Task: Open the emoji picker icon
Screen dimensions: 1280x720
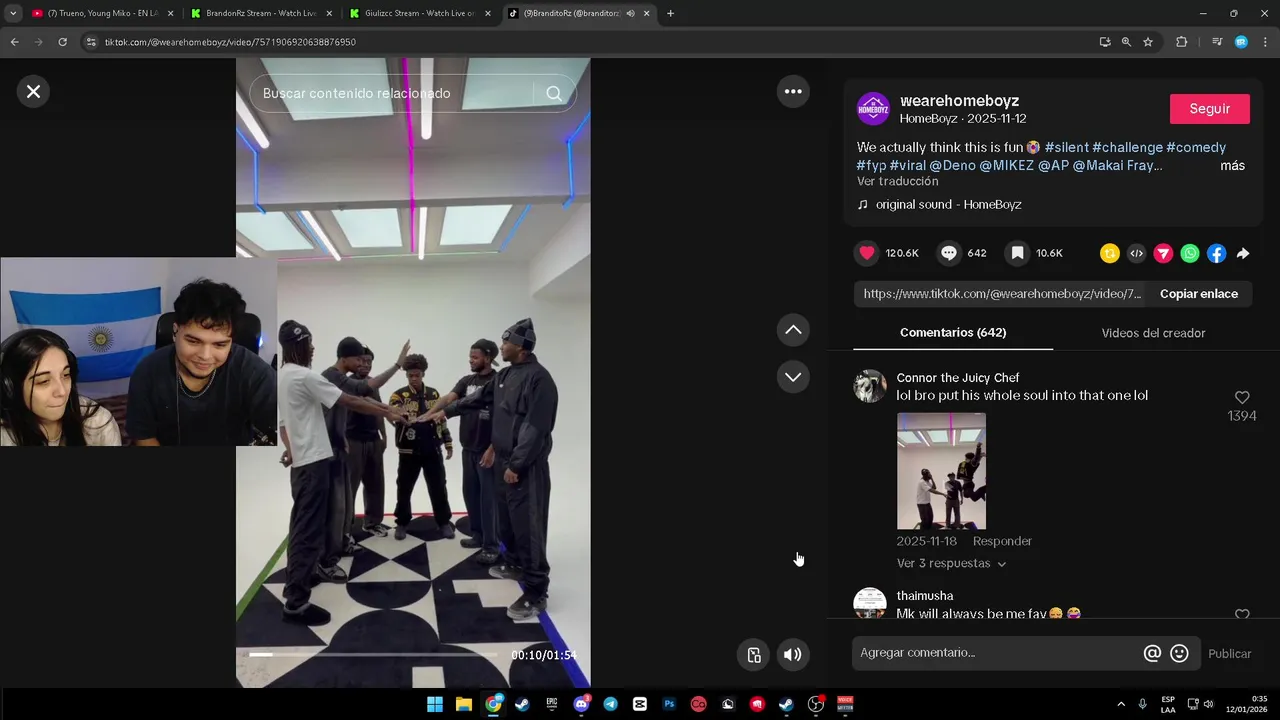Action: click(1179, 653)
